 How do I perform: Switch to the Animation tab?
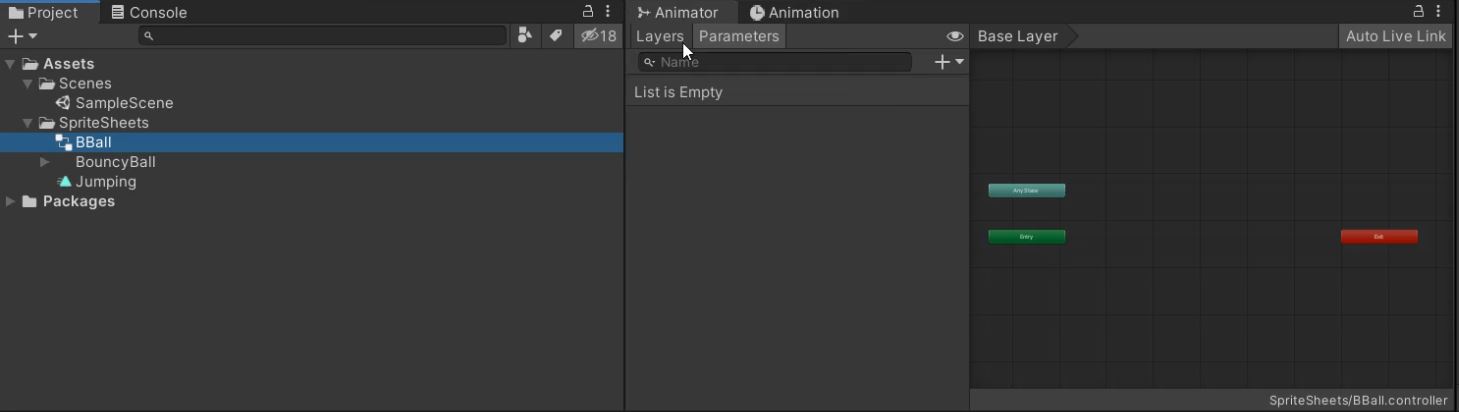point(794,13)
